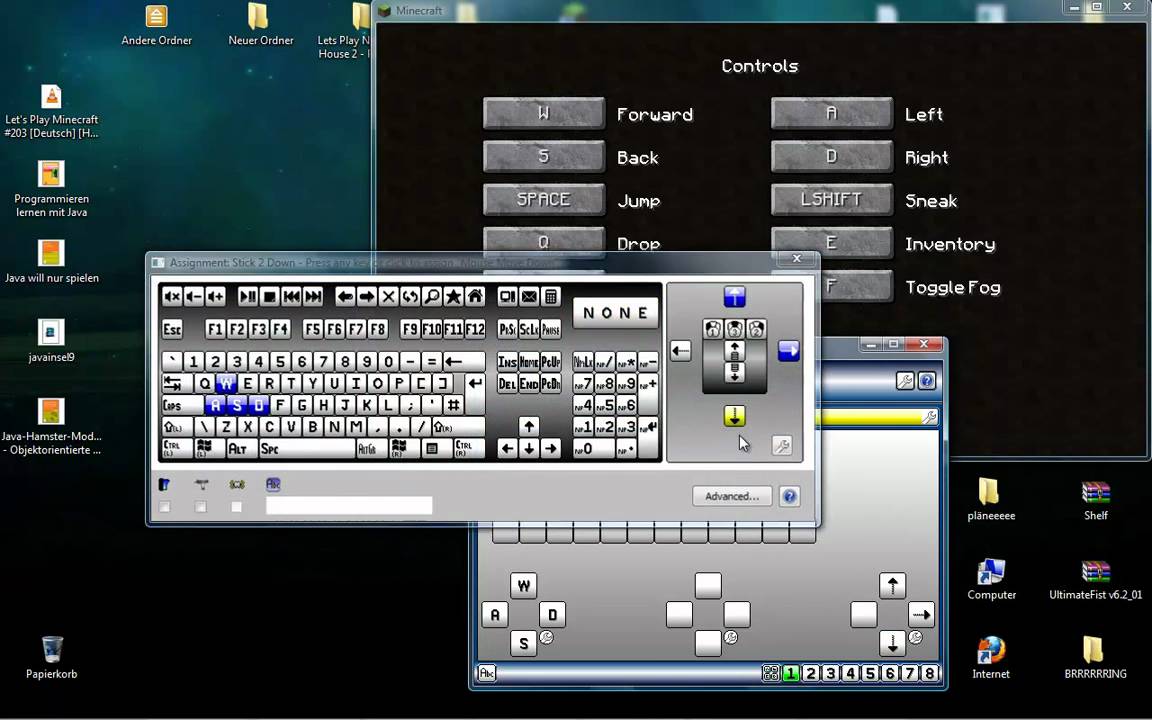
Task: Click the up arrow button on right stick
Action: [893, 586]
